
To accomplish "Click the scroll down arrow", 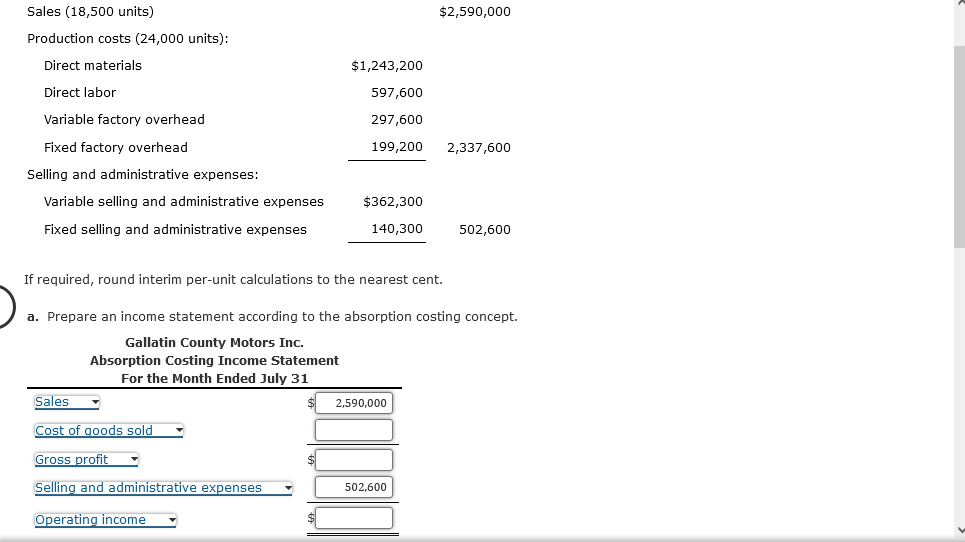I will (x=959, y=530).
